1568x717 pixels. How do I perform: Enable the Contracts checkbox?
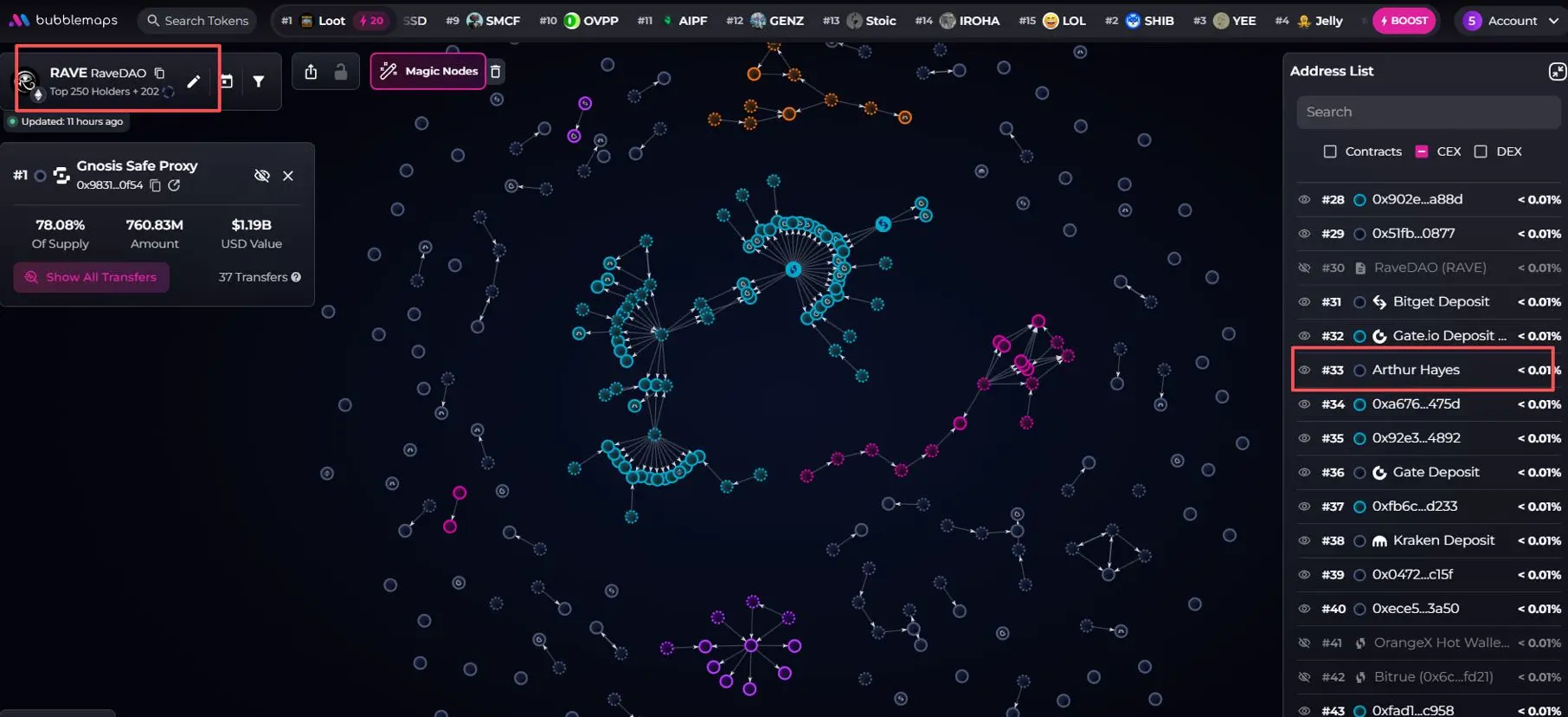pyautogui.click(x=1330, y=152)
